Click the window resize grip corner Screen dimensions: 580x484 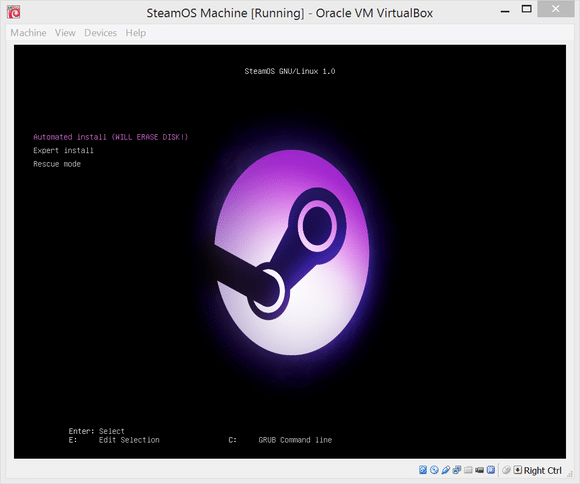click(x=570, y=474)
